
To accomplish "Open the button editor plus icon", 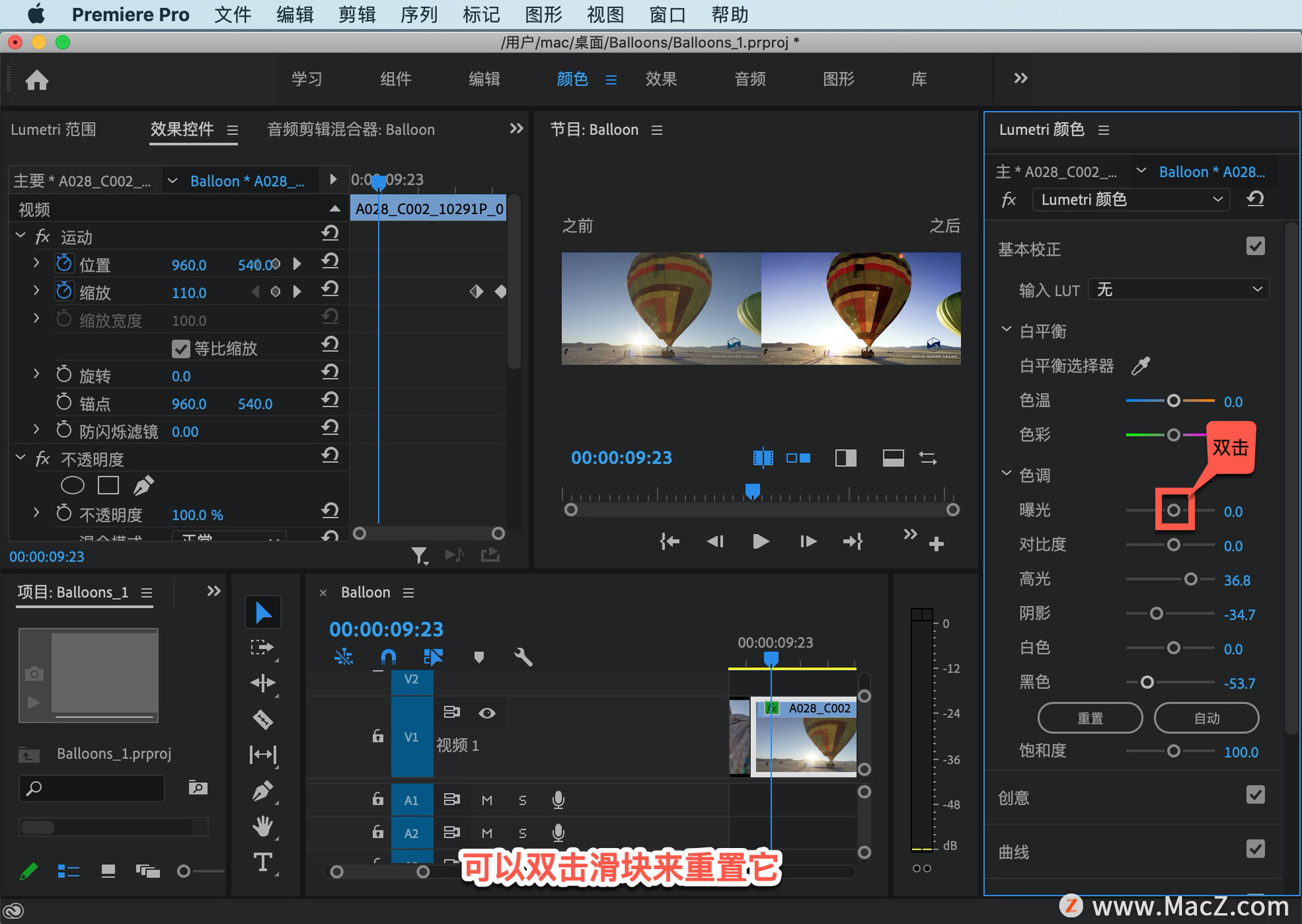I will point(936,544).
